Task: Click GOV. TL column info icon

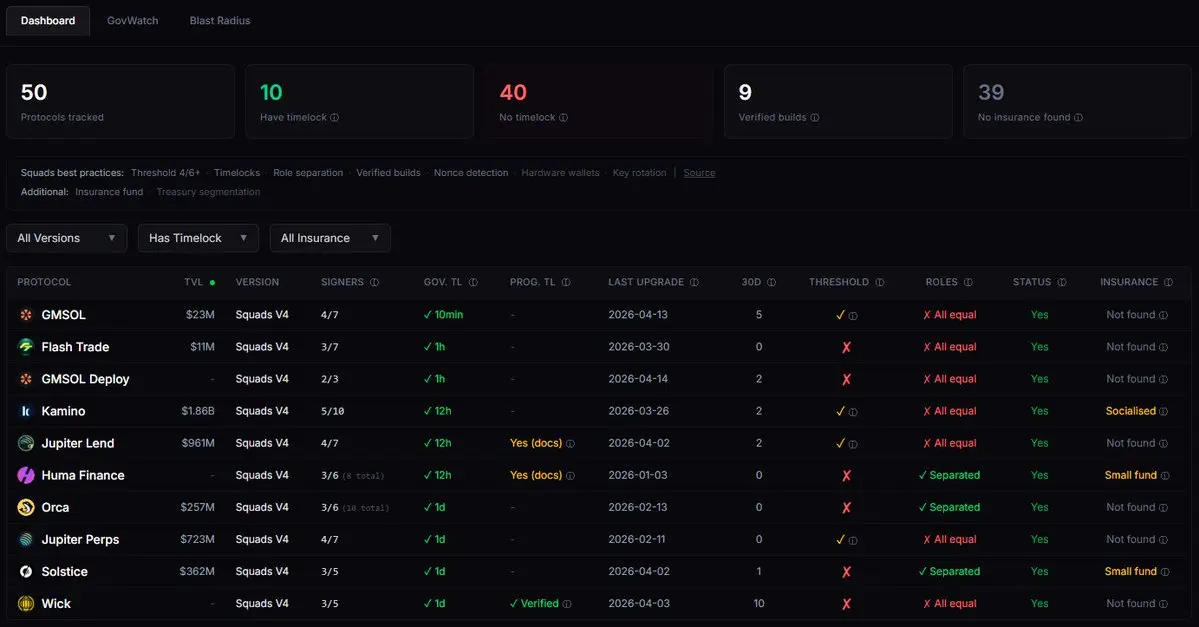Action: click(473, 282)
